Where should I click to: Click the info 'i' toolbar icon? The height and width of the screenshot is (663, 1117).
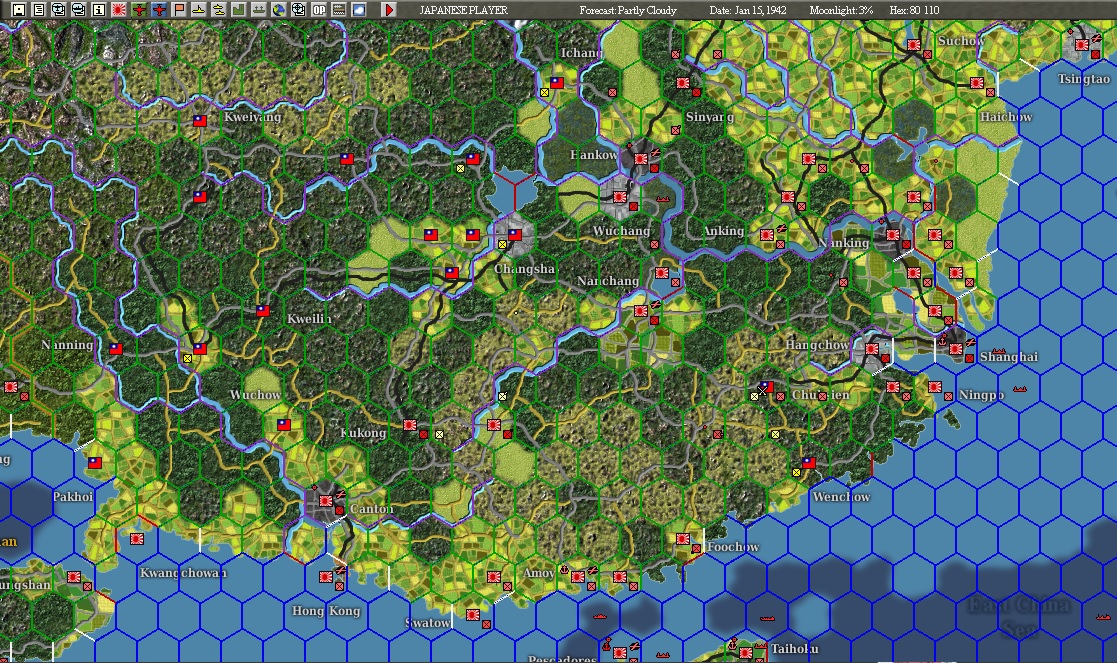coord(98,10)
